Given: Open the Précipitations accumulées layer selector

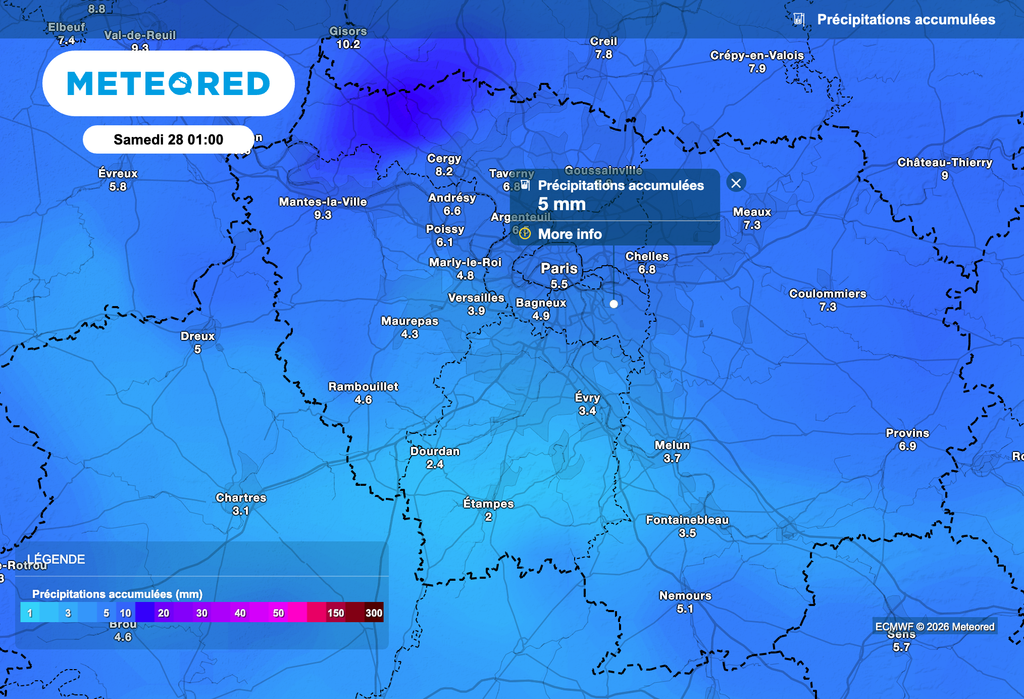Looking at the screenshot, I should click(905, 19).
